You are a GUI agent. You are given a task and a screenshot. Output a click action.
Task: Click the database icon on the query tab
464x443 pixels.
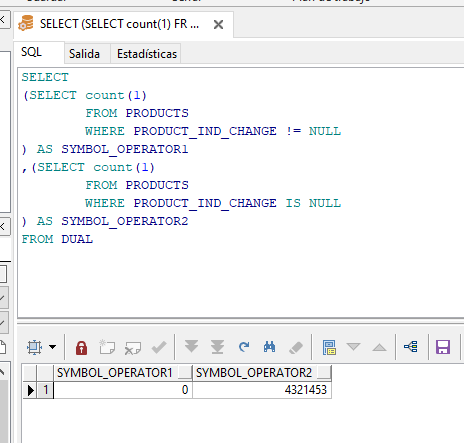point(26,23)
